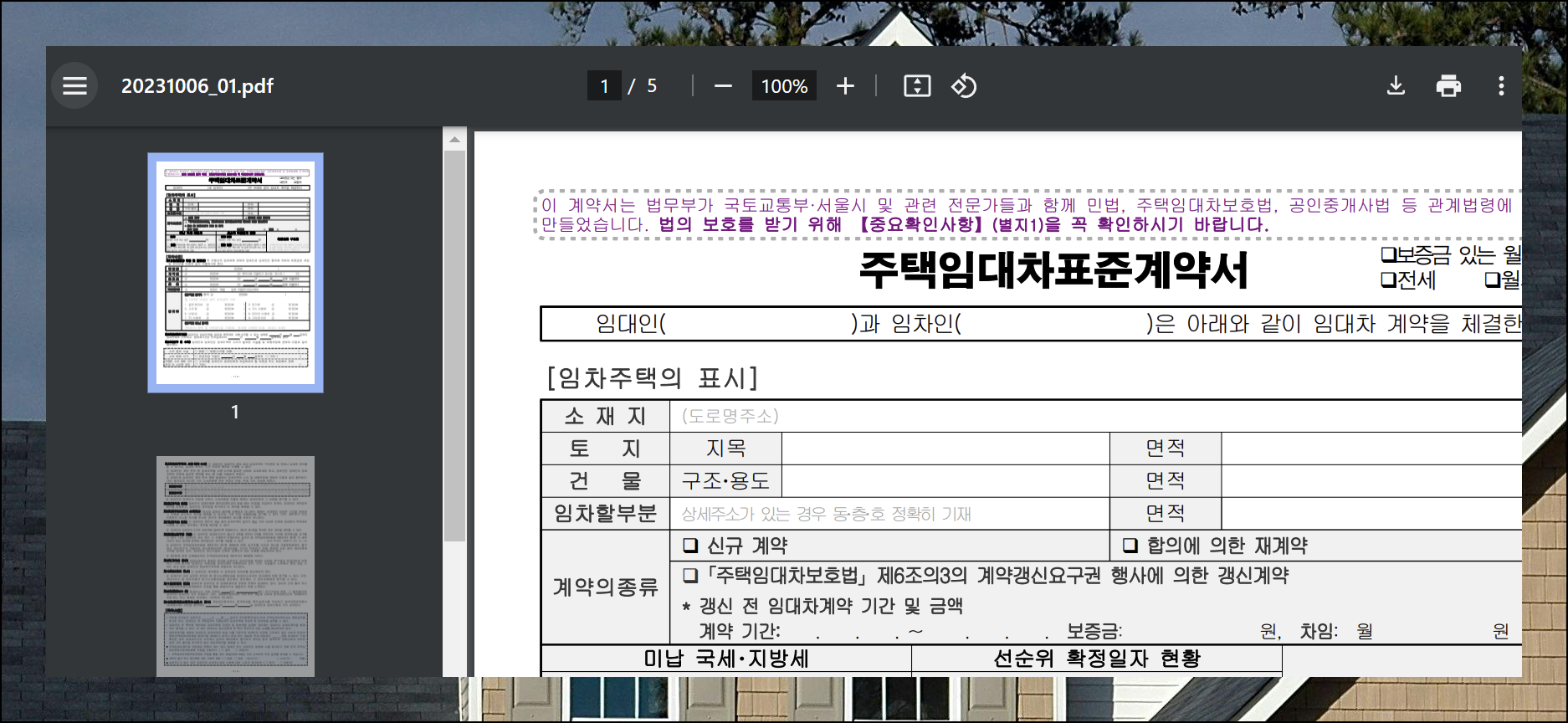The height and width of the screenshot is (723, 1568).
Task: Click the 주택임대차표준계약서 heading
Action: pos(1054,270)
